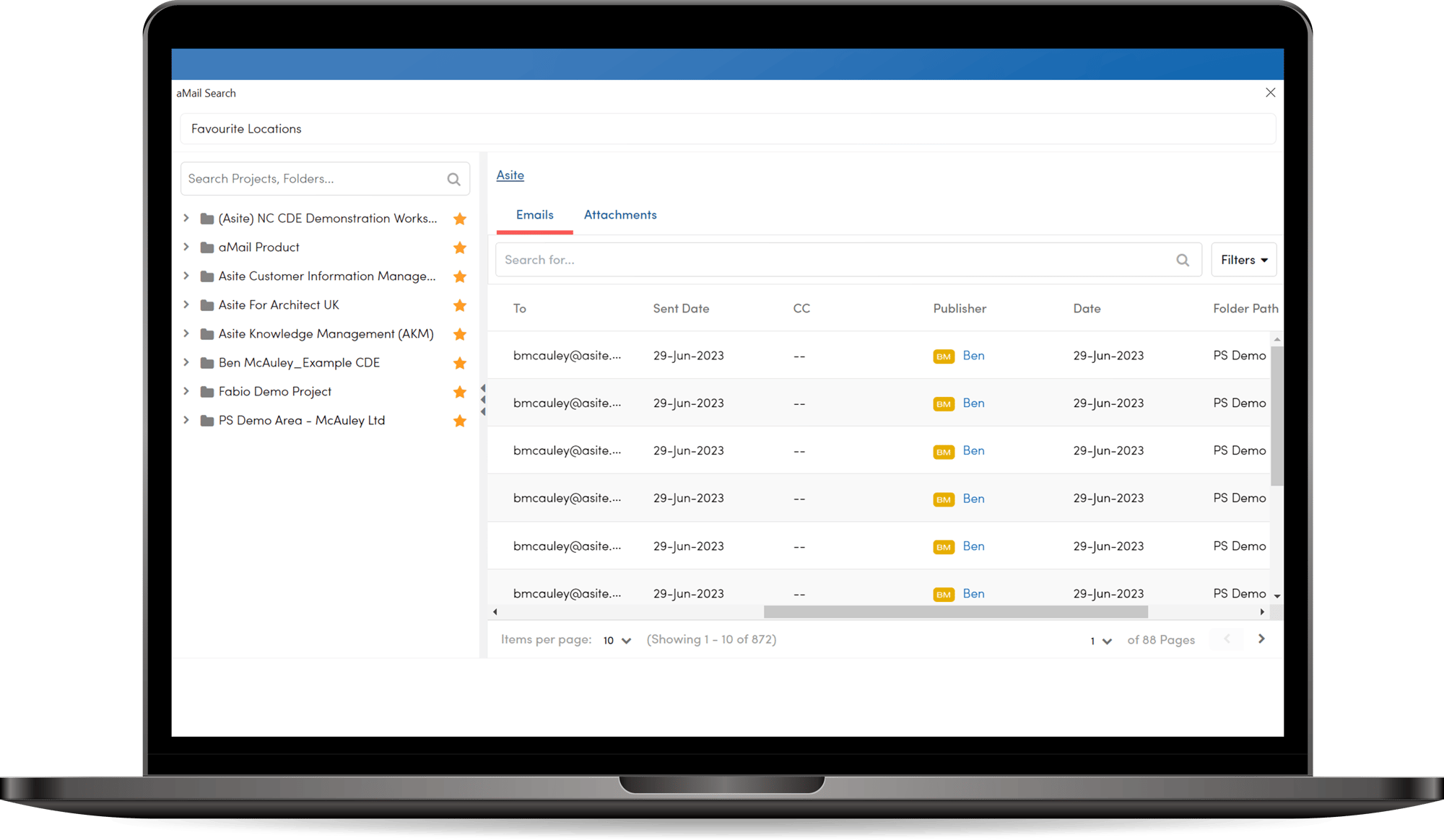The width and height of the screenshot is (1444, 840).
Task: Click folder icon of Asite Knowledge Management
Action: point(207,334)
